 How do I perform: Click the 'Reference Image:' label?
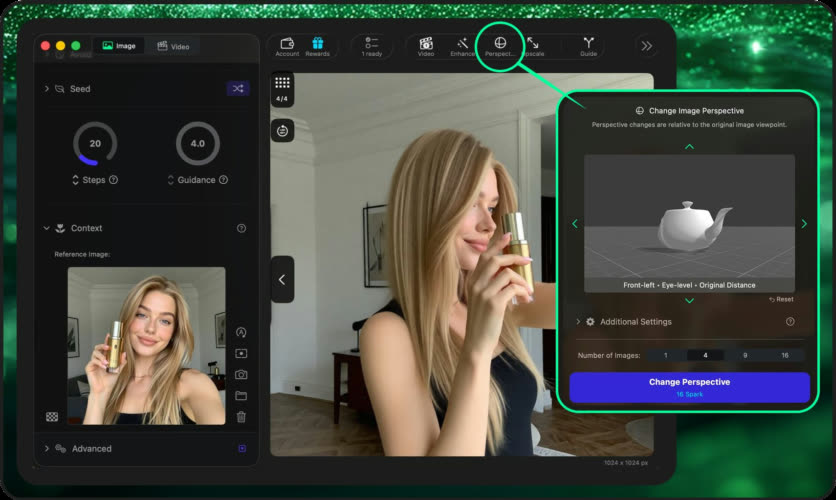(x=82, y=254)
